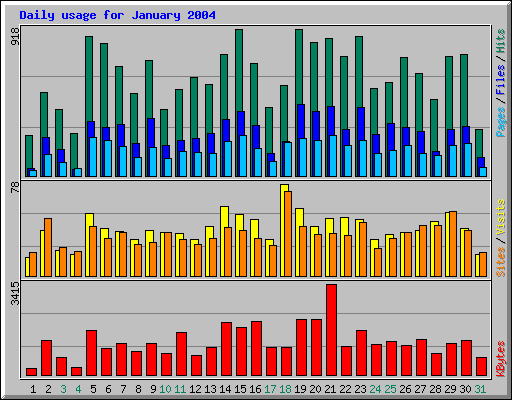
Task: Click the cyan Pages bar for day 5
Action: [93, 157]
